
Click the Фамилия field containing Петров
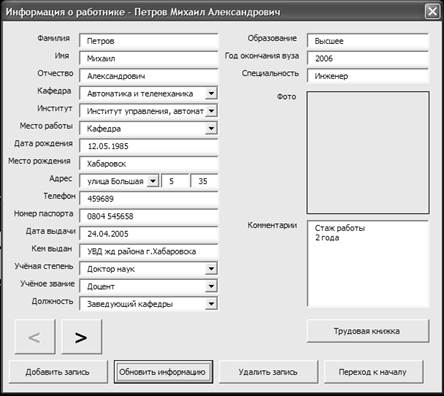149,41
